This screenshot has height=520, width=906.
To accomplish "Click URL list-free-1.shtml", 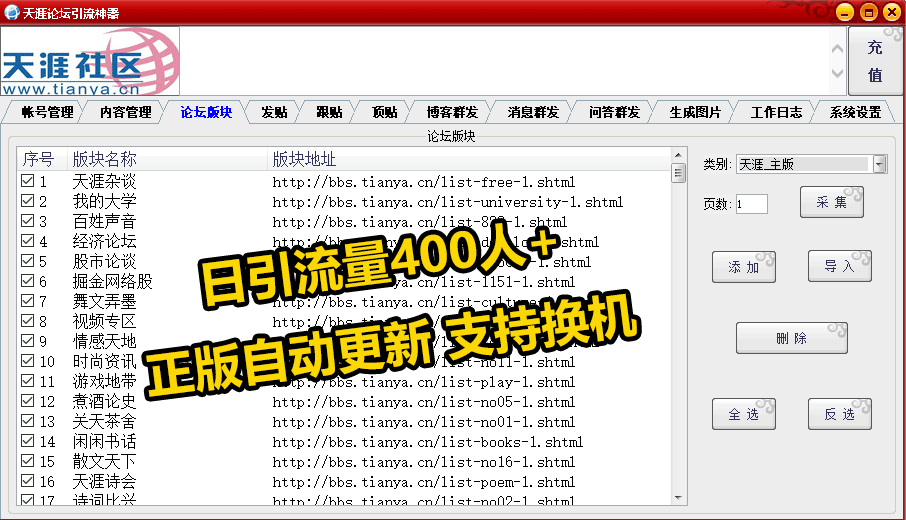I will click(x=424, y=183).
